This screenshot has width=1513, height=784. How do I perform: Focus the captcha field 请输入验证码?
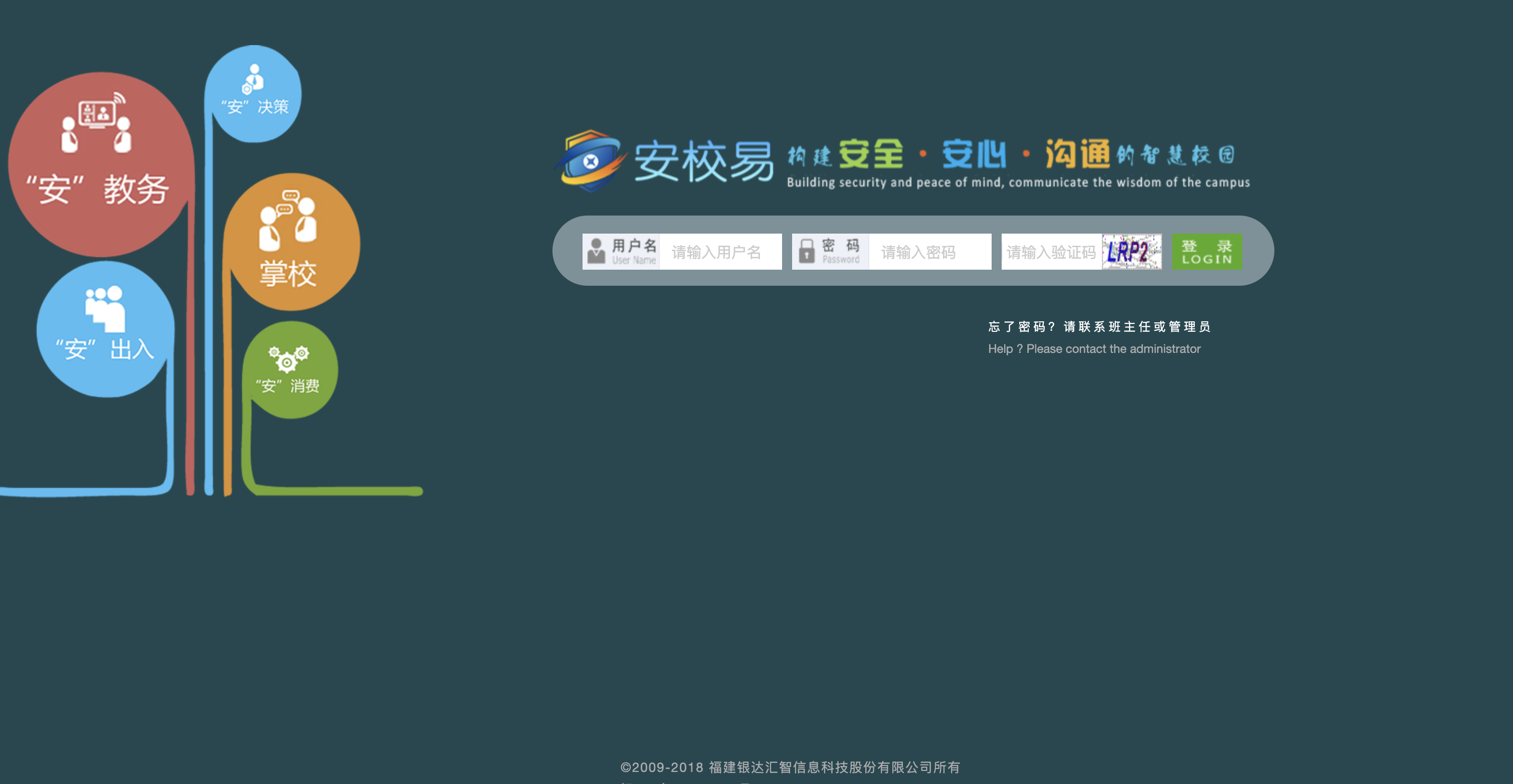click(x=1051, y=252)
